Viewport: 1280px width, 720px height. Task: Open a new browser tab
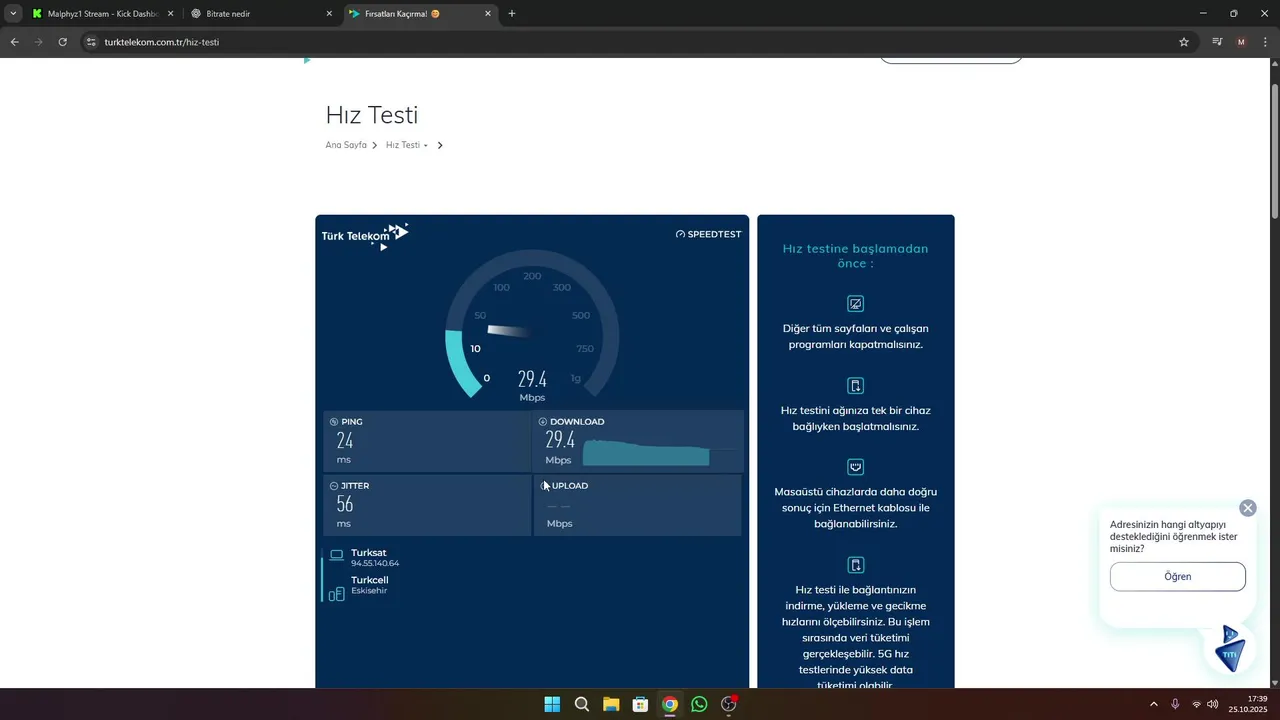tap(512, 14)
